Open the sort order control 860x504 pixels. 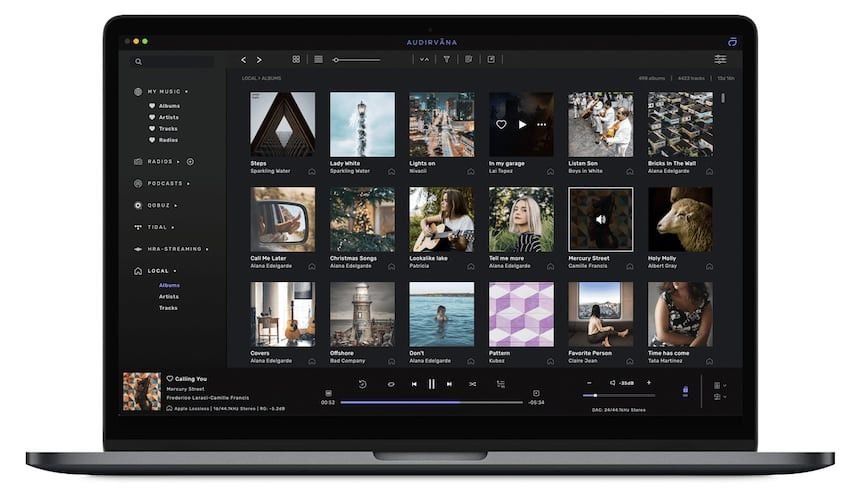click(x=424, y=59)
